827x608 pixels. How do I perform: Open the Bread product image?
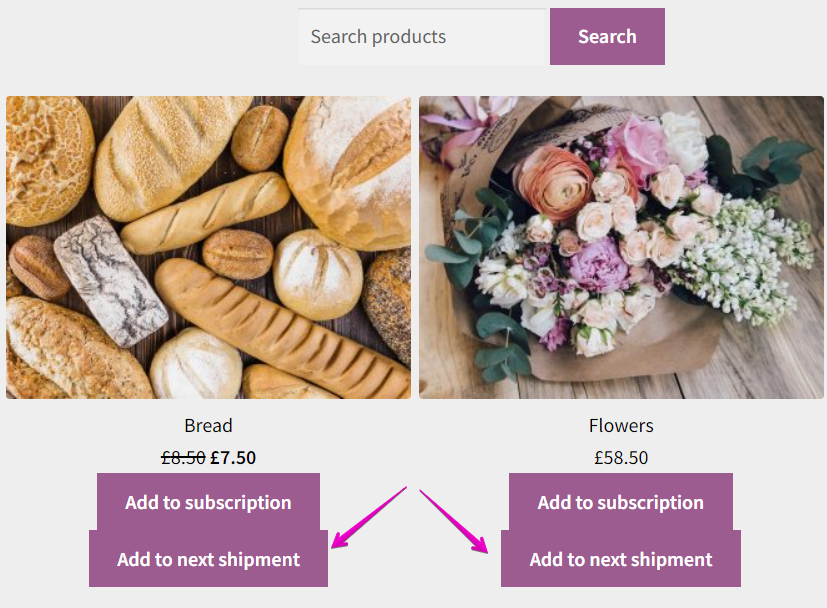(x=208, y=247)
